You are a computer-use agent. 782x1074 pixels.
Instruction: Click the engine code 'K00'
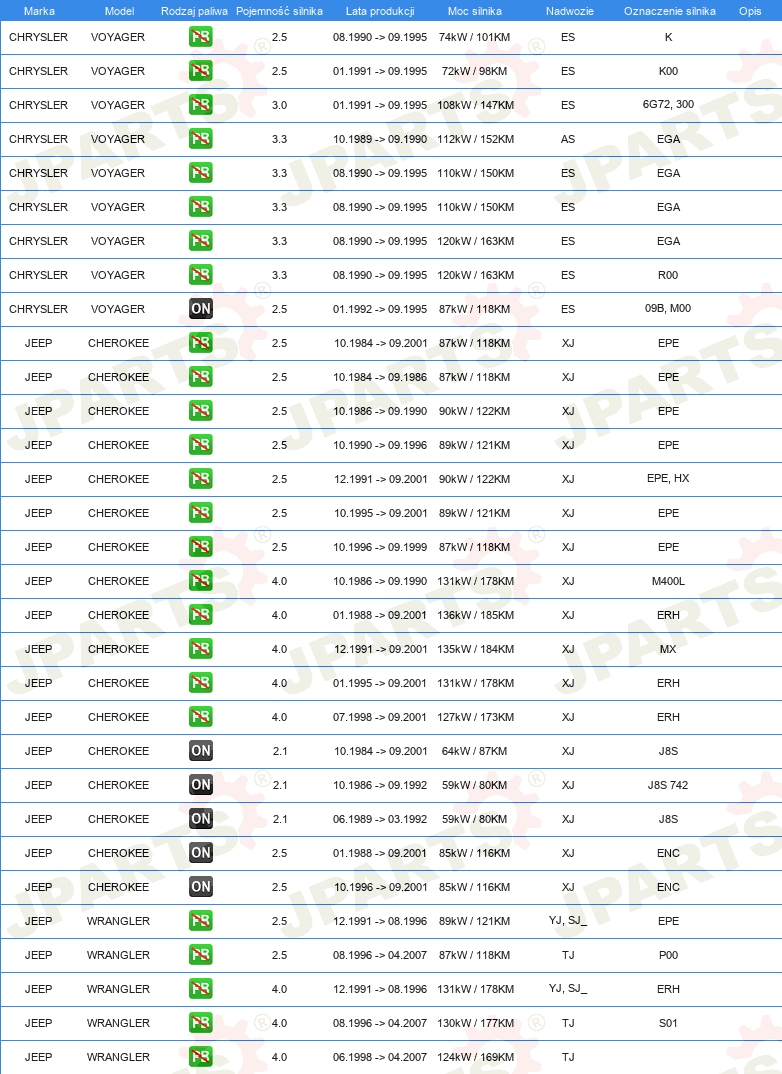tap(668, 71)
